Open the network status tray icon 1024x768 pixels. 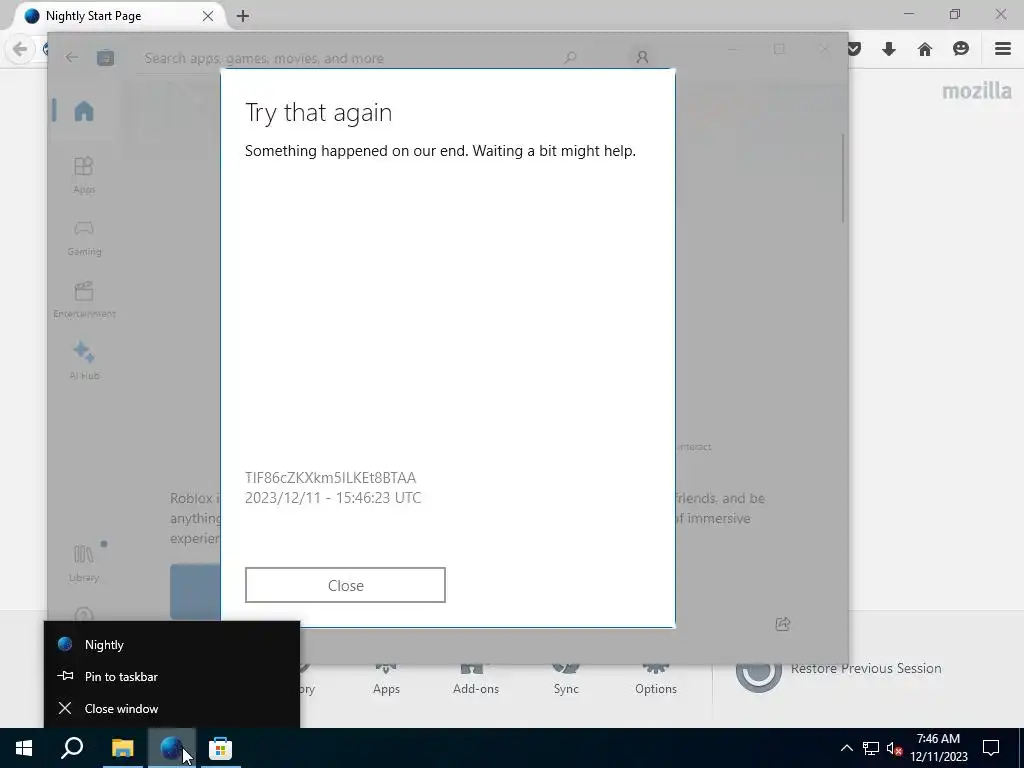(870, 748)
